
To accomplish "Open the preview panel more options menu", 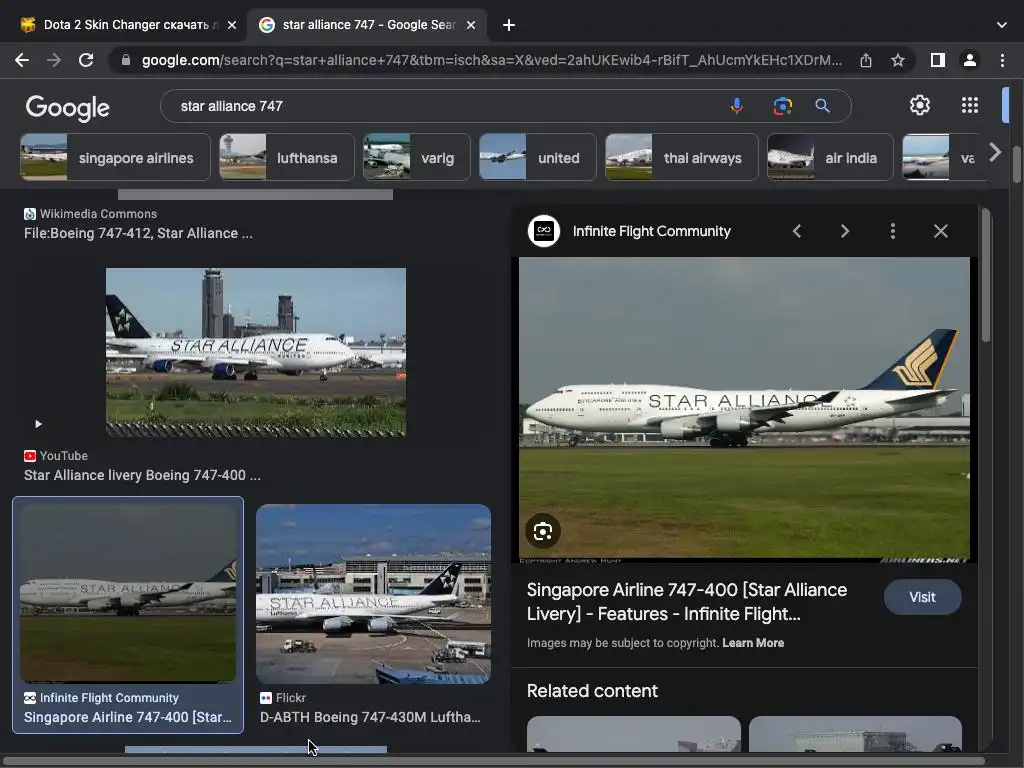I will (x=892, y=231).
